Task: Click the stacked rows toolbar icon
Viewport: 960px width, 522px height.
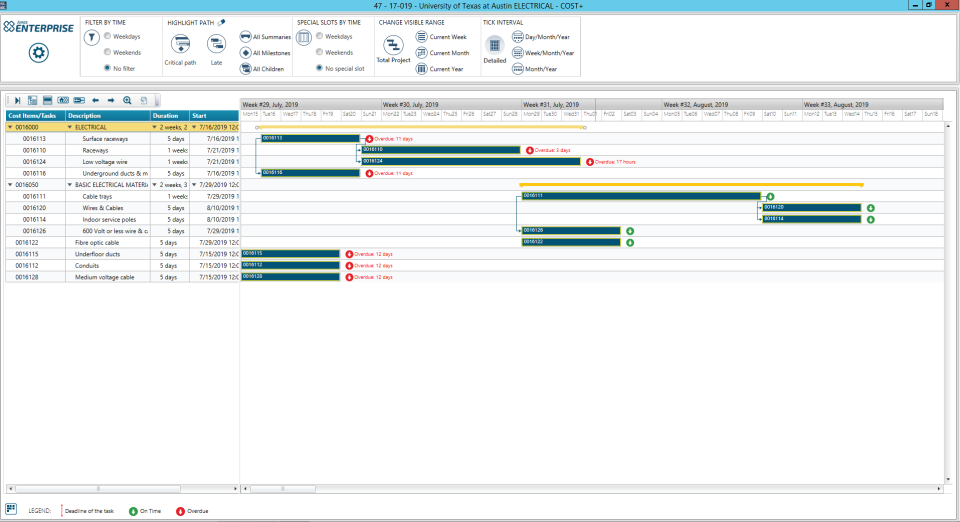Action: (x=48, y=100)
